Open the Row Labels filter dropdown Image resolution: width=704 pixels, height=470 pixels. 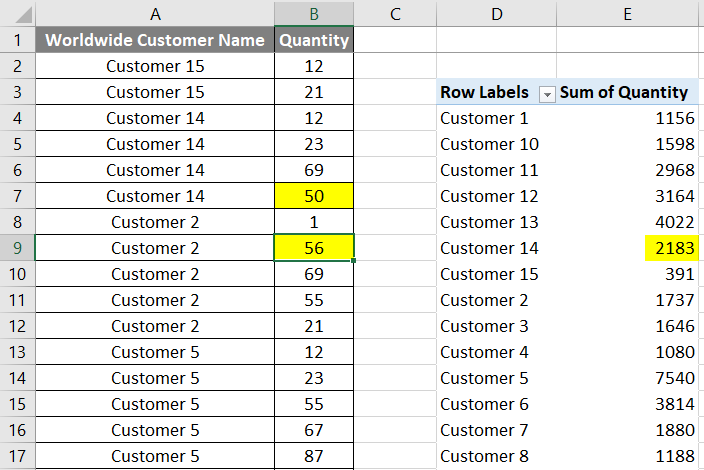(547, 95)
